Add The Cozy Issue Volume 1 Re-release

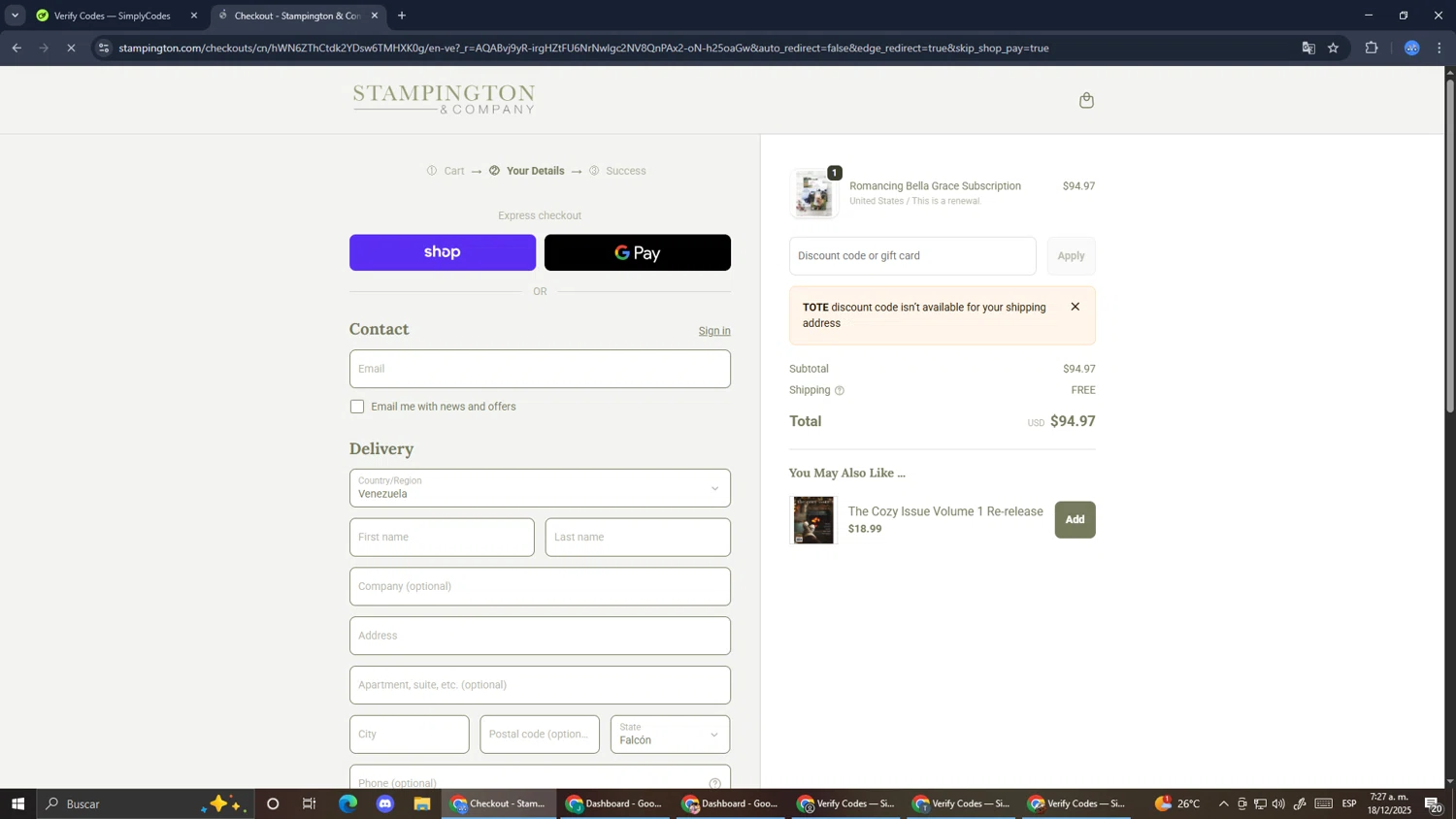[1075, 520]
